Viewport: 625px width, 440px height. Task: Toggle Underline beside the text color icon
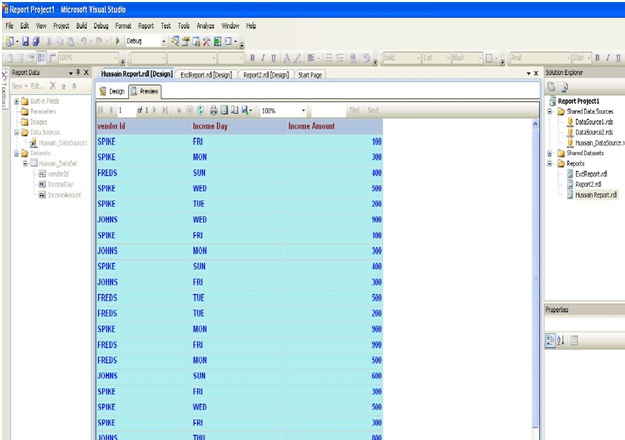click(274, 58)
